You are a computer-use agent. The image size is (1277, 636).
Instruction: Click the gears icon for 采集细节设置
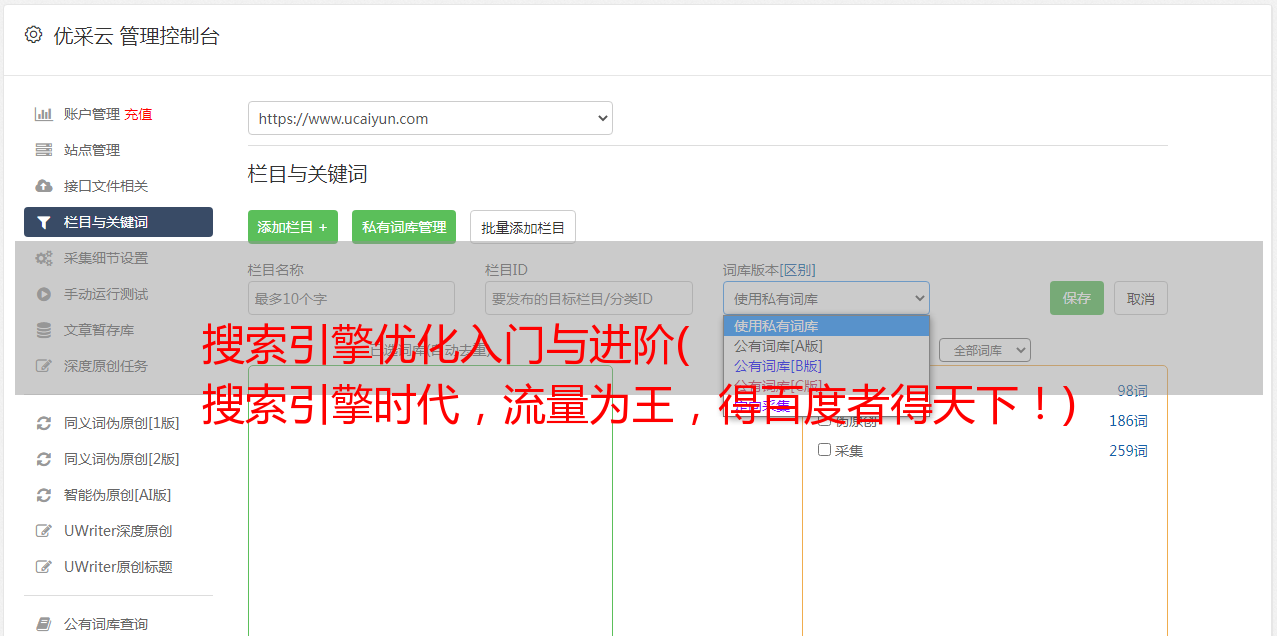pyautogui.click(x=44, y=258)
